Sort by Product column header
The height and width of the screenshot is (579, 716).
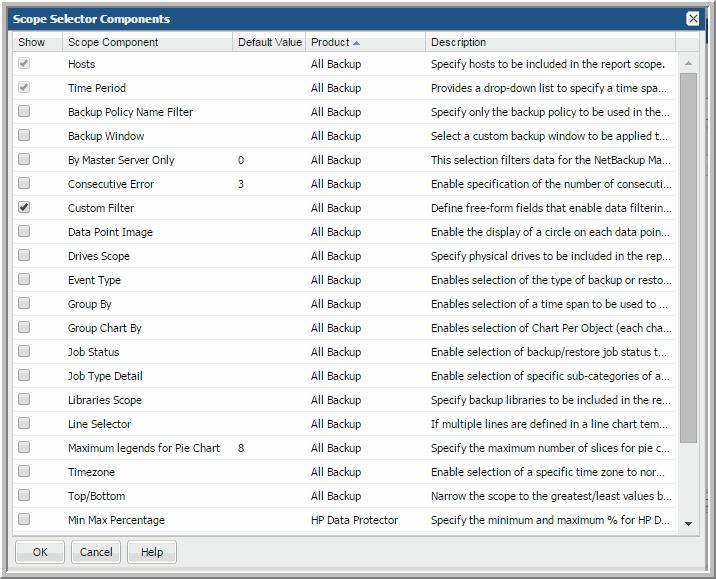tap(330, 42)
